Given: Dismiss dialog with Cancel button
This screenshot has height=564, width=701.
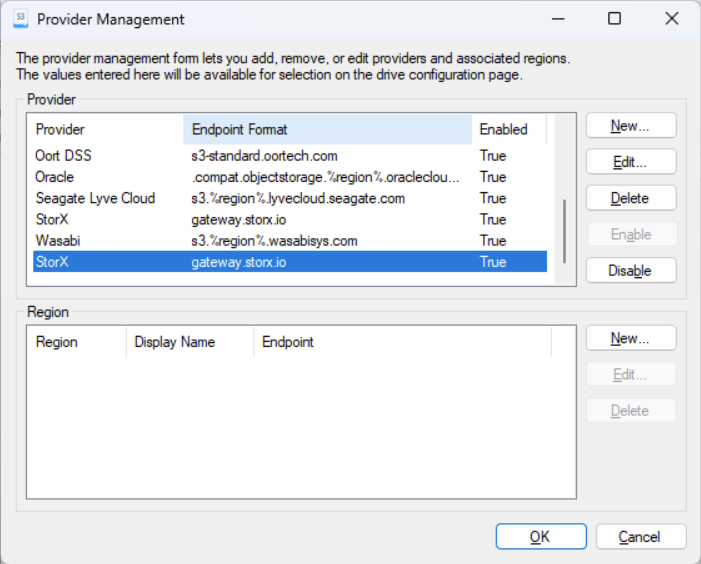Looking at the screenshot, I should 641,536.
